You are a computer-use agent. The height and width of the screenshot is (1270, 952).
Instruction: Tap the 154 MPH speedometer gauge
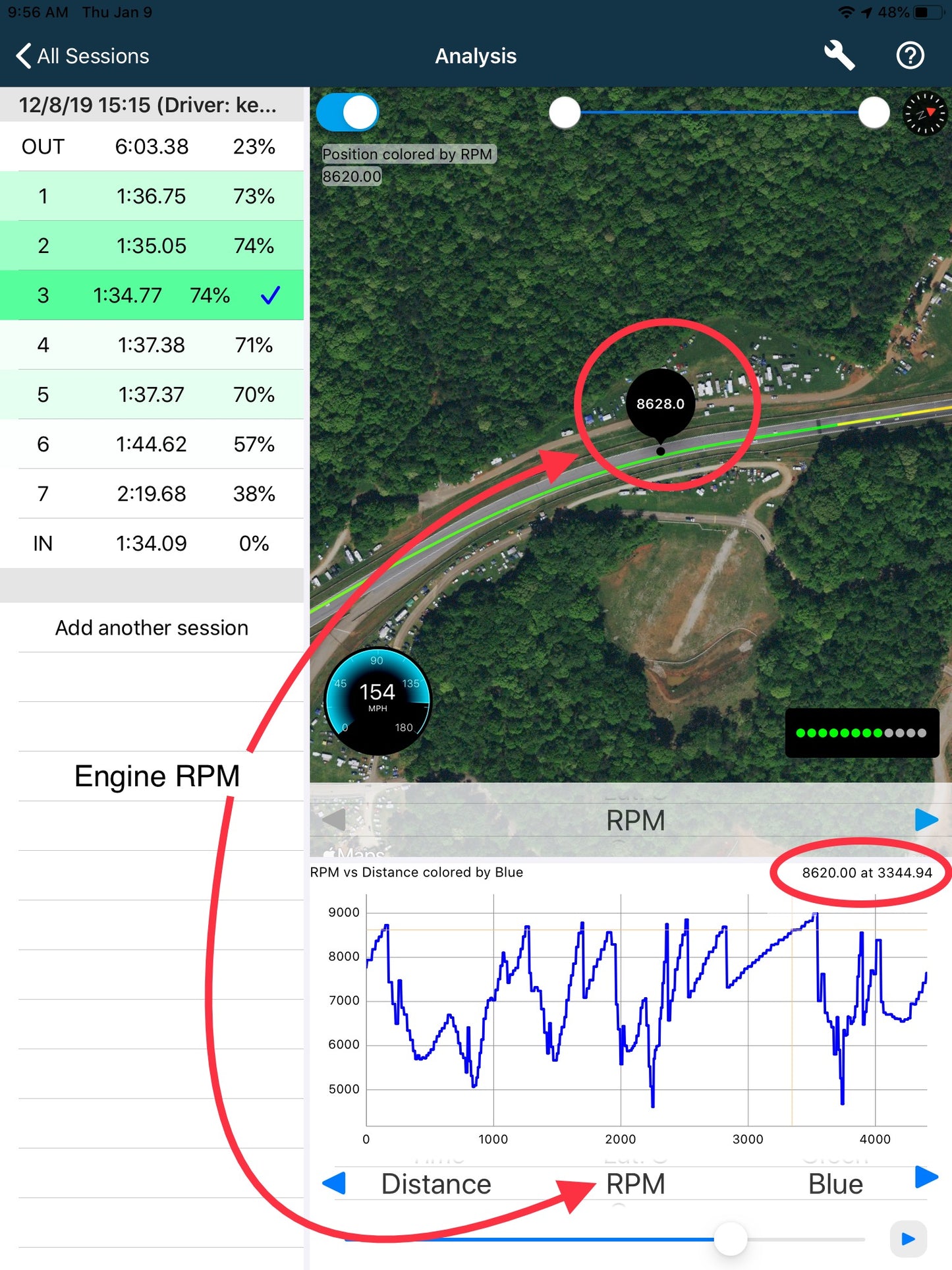tap(378, 701)
